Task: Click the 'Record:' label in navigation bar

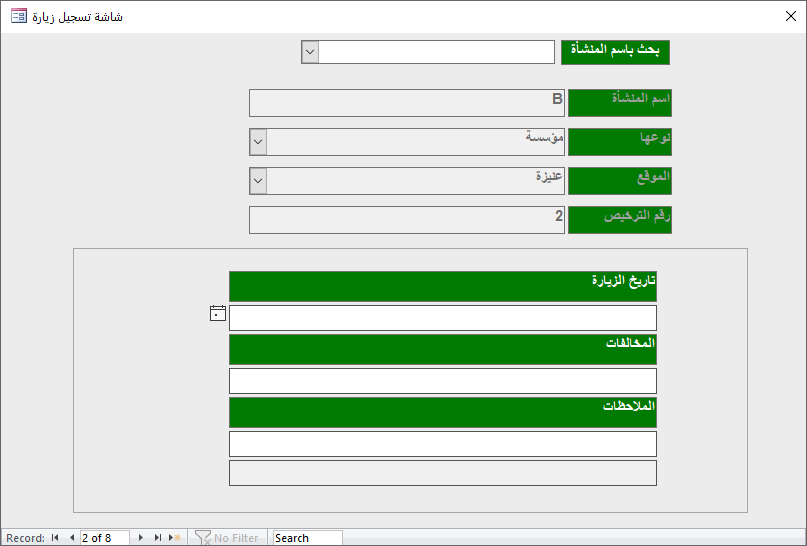Action: tap(25, 538)
